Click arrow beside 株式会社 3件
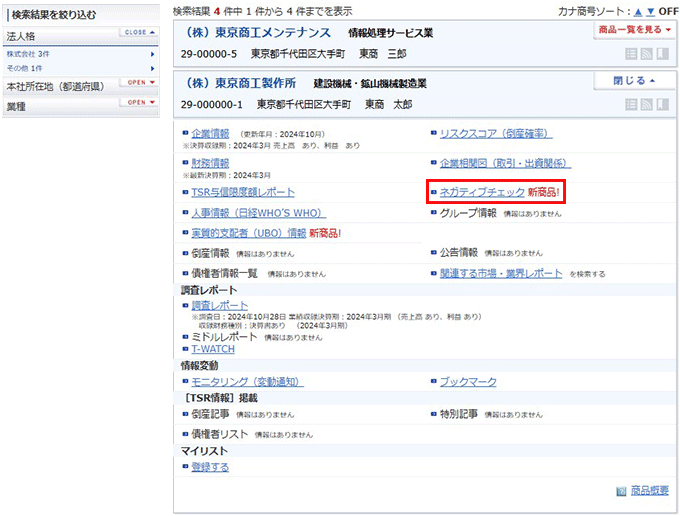This screenshot has width=680, height=516. pyautogui.click(x=152, y=54)
